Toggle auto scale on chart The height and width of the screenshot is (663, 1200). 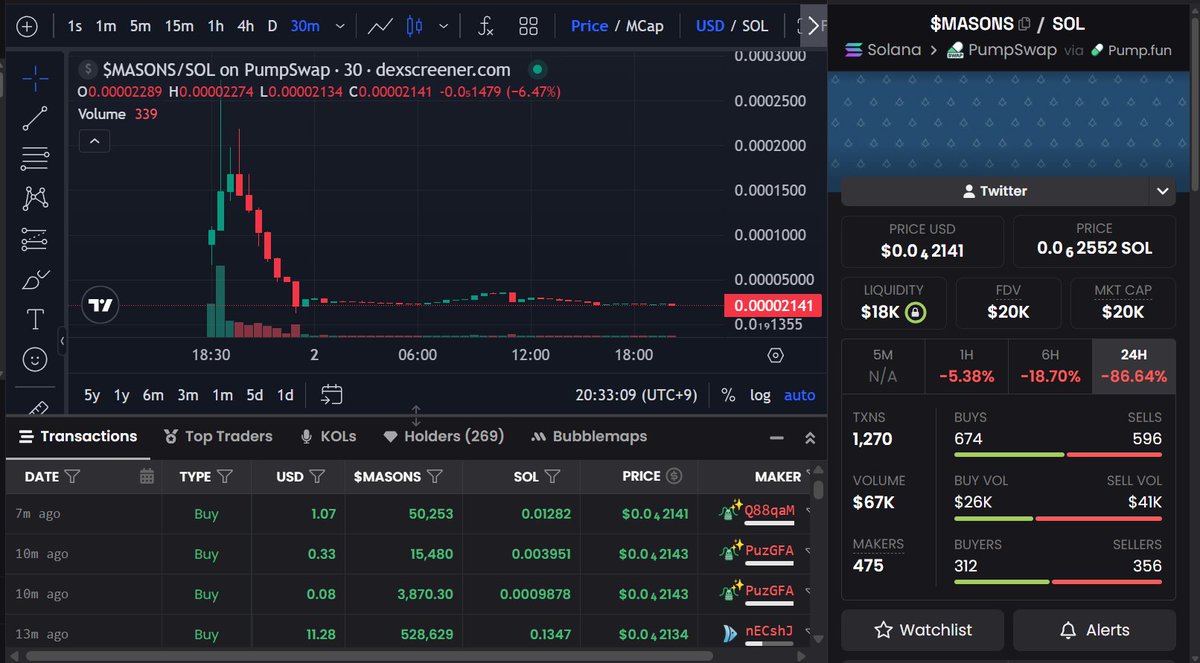799,395
